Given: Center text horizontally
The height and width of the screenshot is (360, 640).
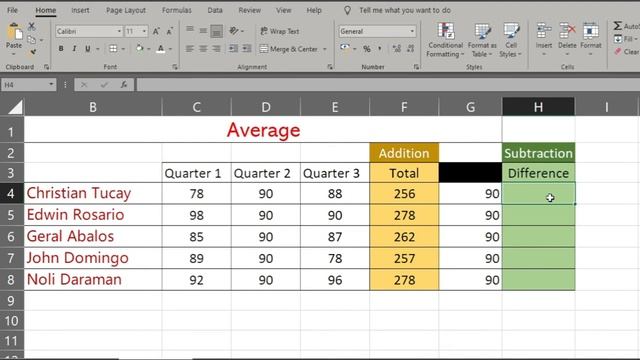Looking at the screenshot, I should (203, 49).
